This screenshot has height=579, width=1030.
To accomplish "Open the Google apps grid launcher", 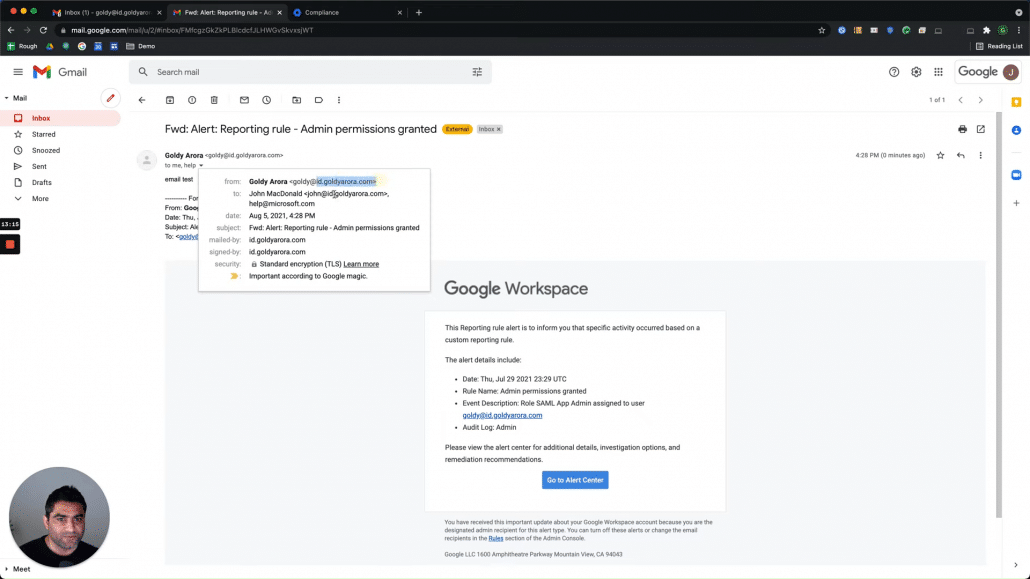I will click(x=938, y=72).
